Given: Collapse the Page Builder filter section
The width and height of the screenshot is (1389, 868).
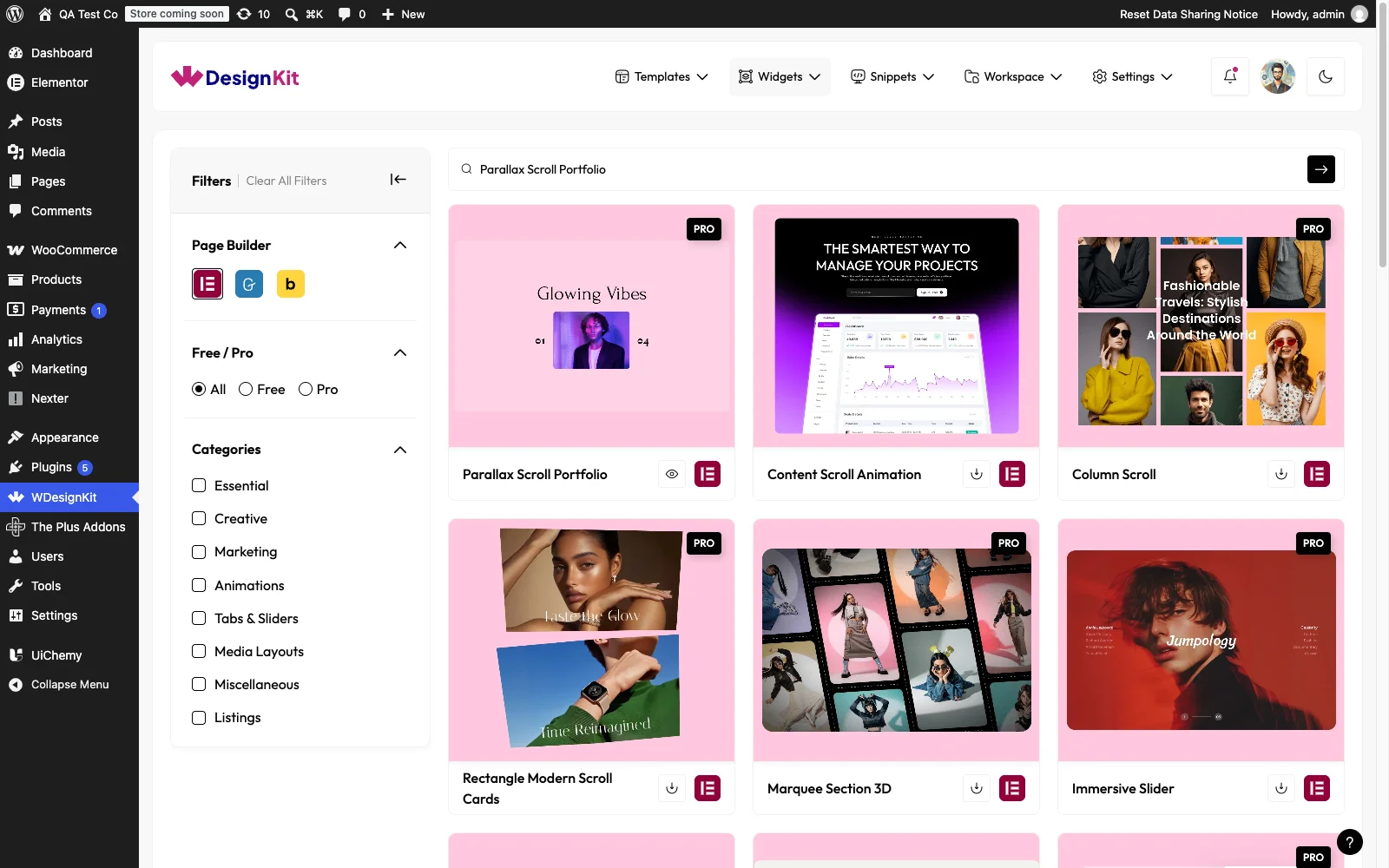Looking at the screenshot, I should pos(400,245).
